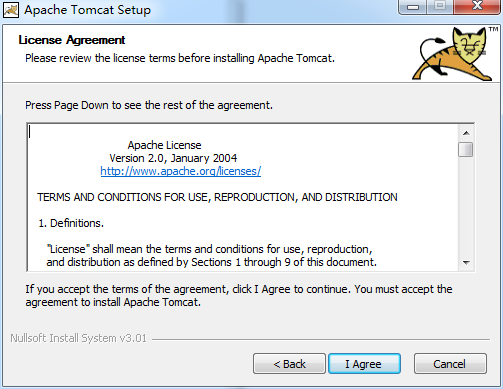Click the disabled maximize window button
The image size is (503, 389).
pos(440,6)
